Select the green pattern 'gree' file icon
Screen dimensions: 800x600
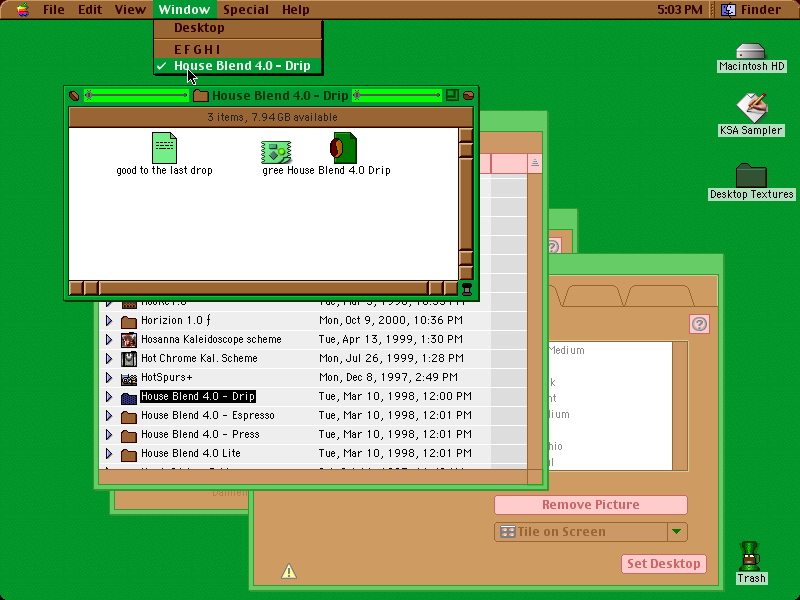[276, 152]
